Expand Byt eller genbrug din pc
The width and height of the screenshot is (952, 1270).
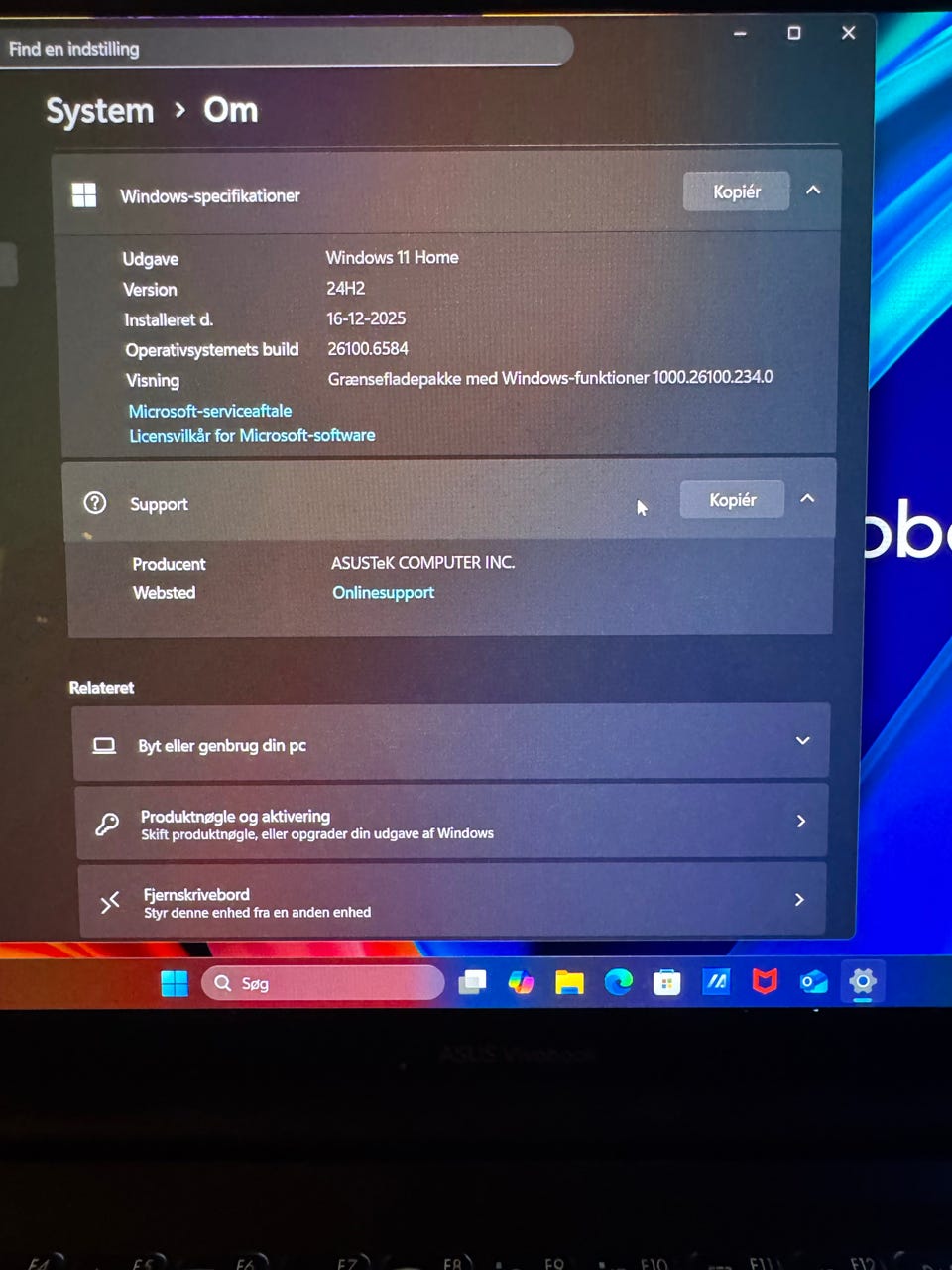[803, 740]
